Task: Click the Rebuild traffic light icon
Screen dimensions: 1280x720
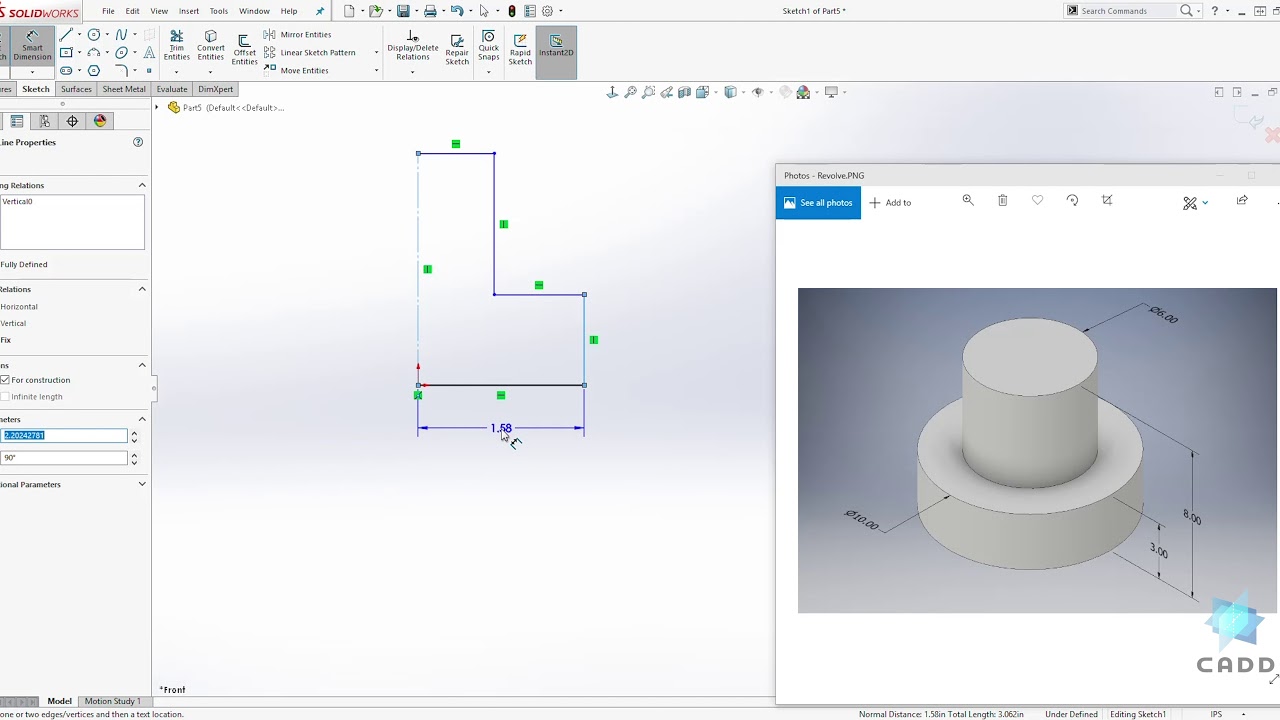Action: (x=512, y=11)
